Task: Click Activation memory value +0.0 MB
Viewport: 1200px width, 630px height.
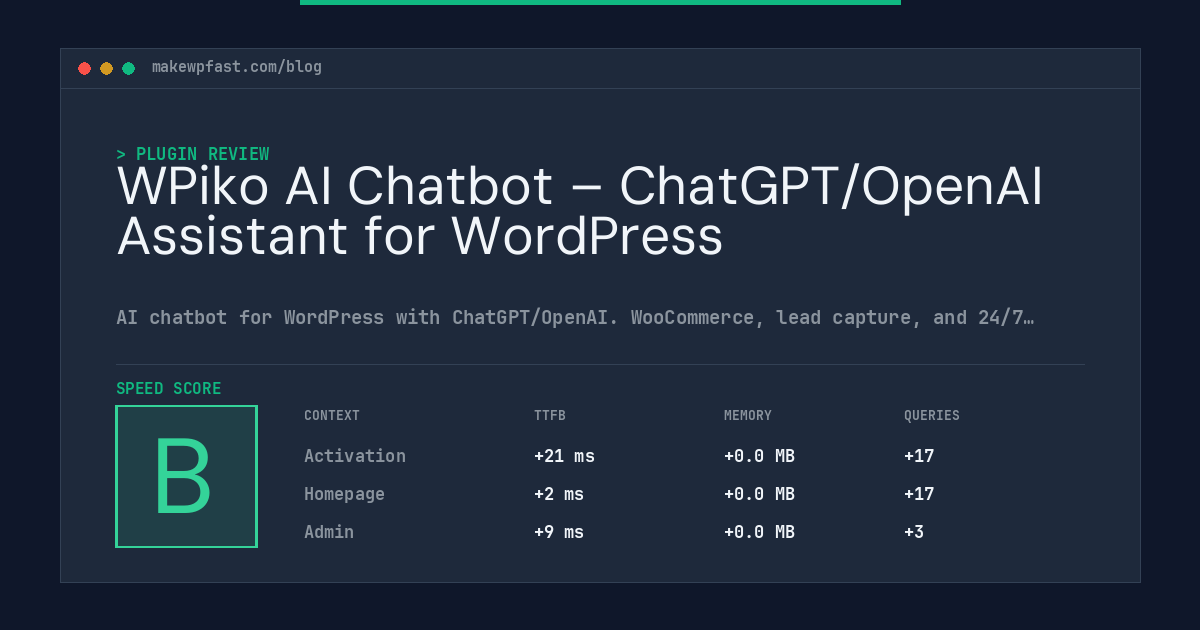Action: coord(759,456)
